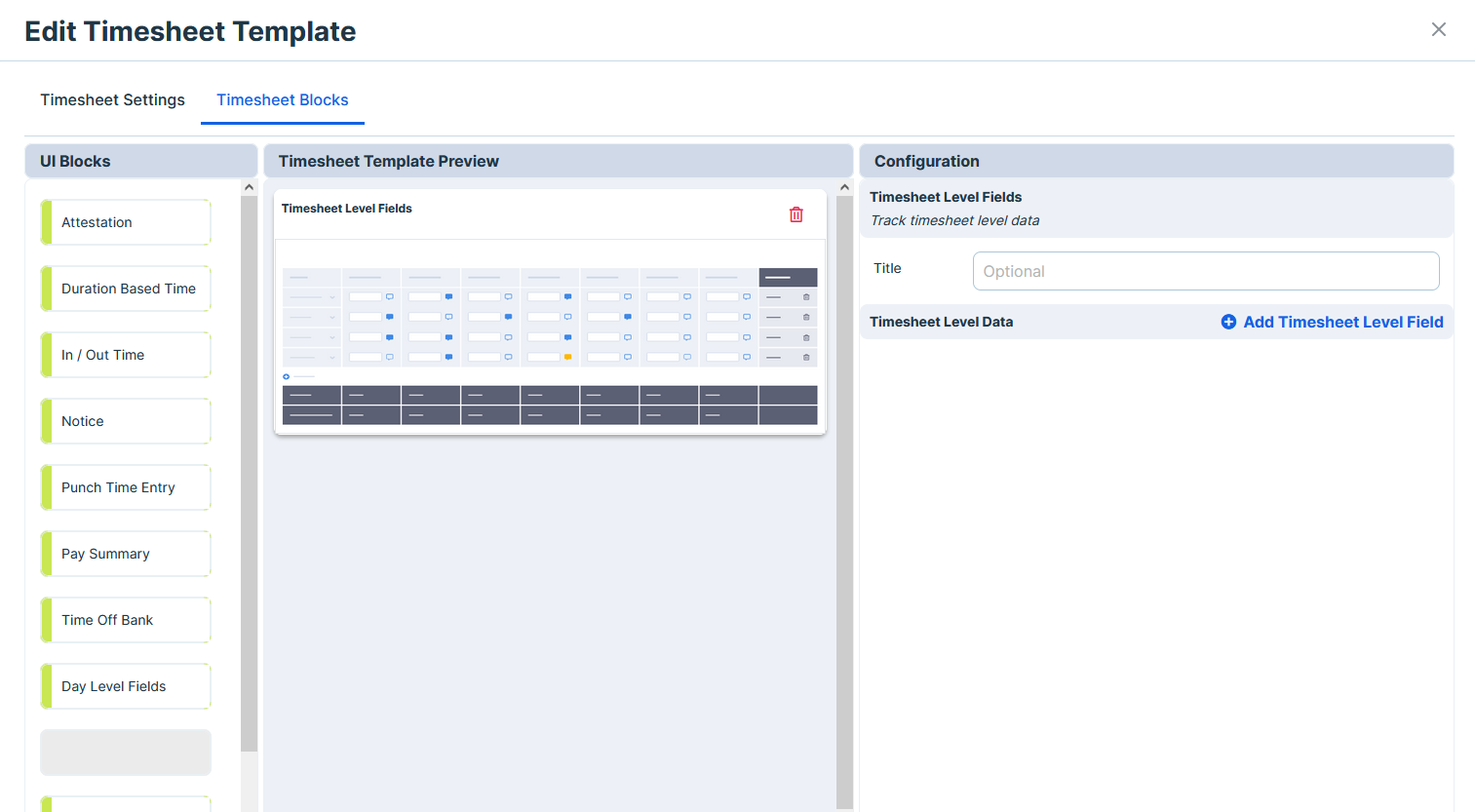Delete the Timesheet Level Fields block
This screenshot has height=812, width=1475.
[x=796, y=214]
